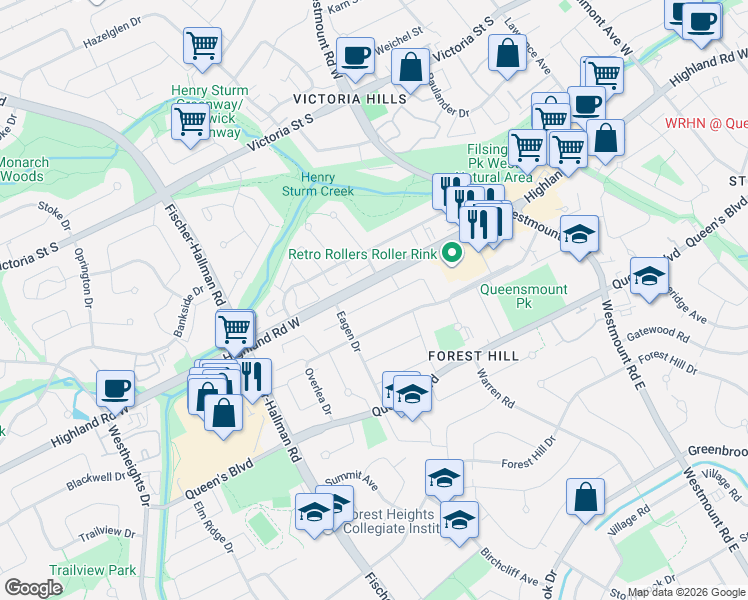Click the school marker near Gatewood Rd end of Queen's Blvd

coord(649,277)
